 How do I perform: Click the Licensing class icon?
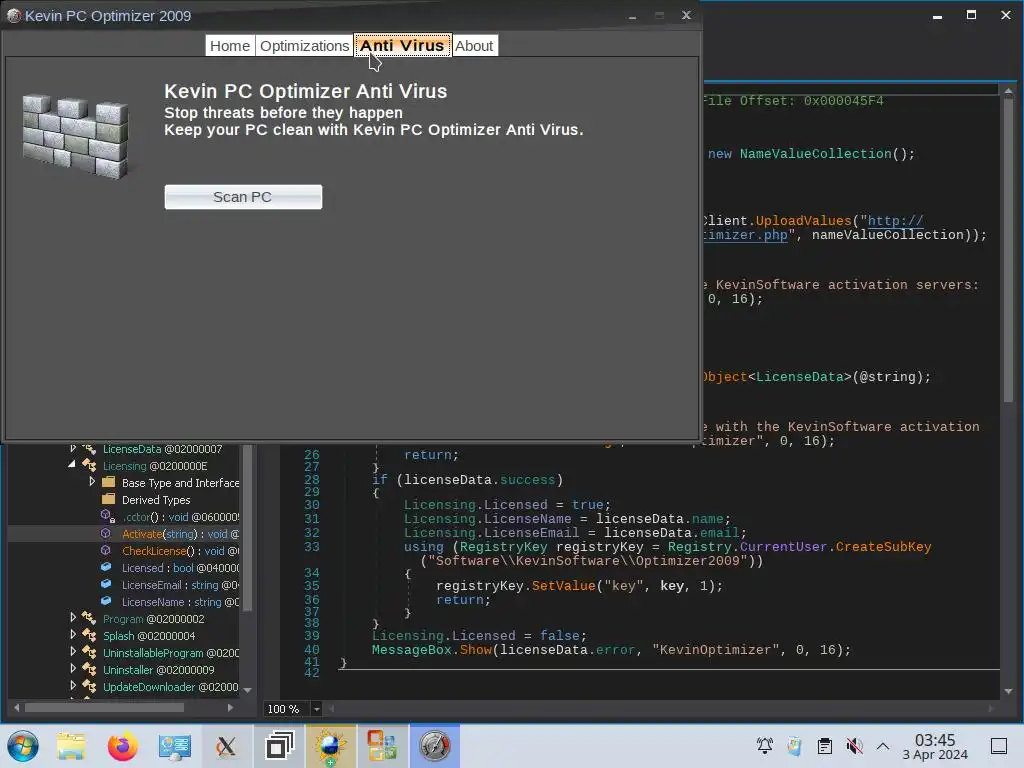point(89,466)
